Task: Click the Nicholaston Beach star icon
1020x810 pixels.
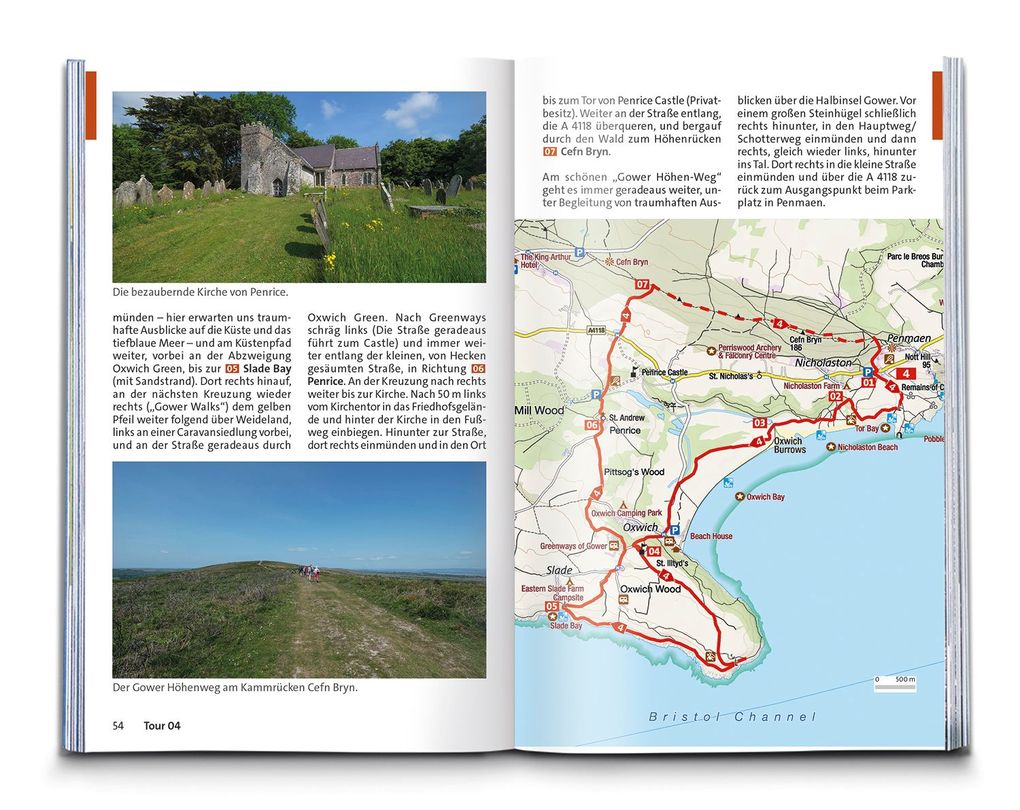Action: (x=831, y=447)
